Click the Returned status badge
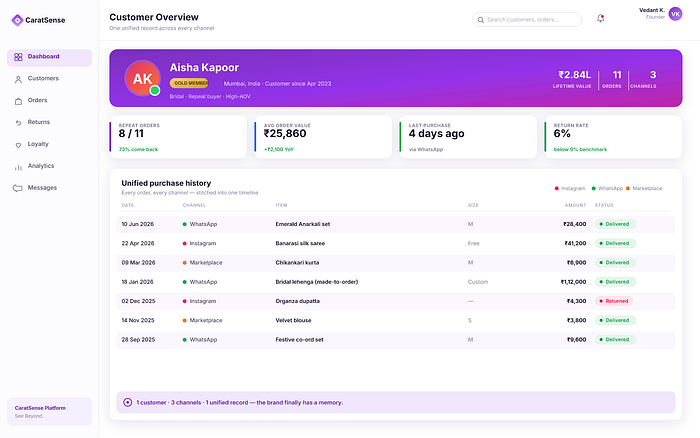The width and height of the screenshot is (700, 438). [x=614, y=301]
